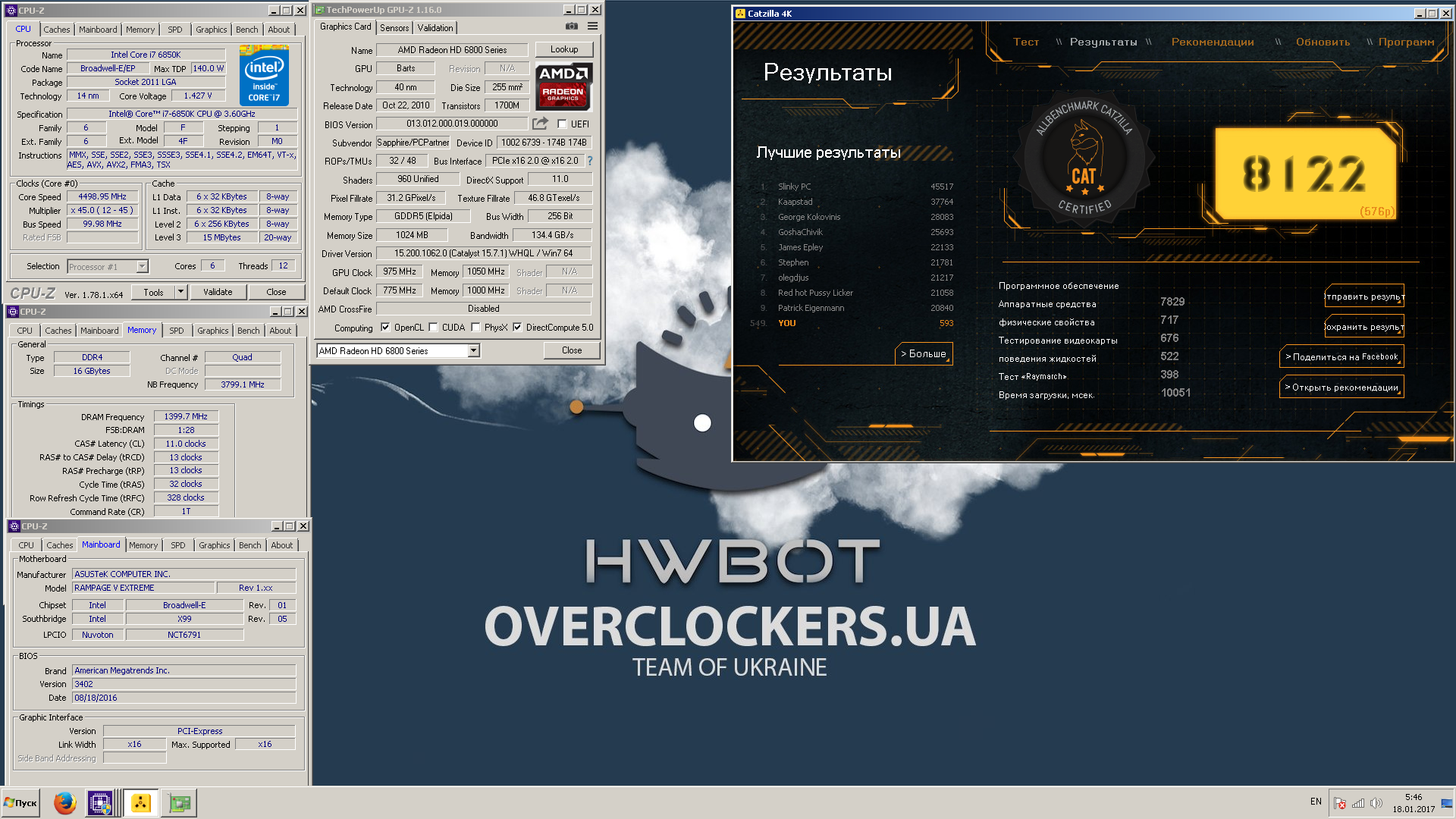Click the YOU 593 leaderboard row
Screen dimensions: 1456x819
pyautogui.click(x=852, y=323)
